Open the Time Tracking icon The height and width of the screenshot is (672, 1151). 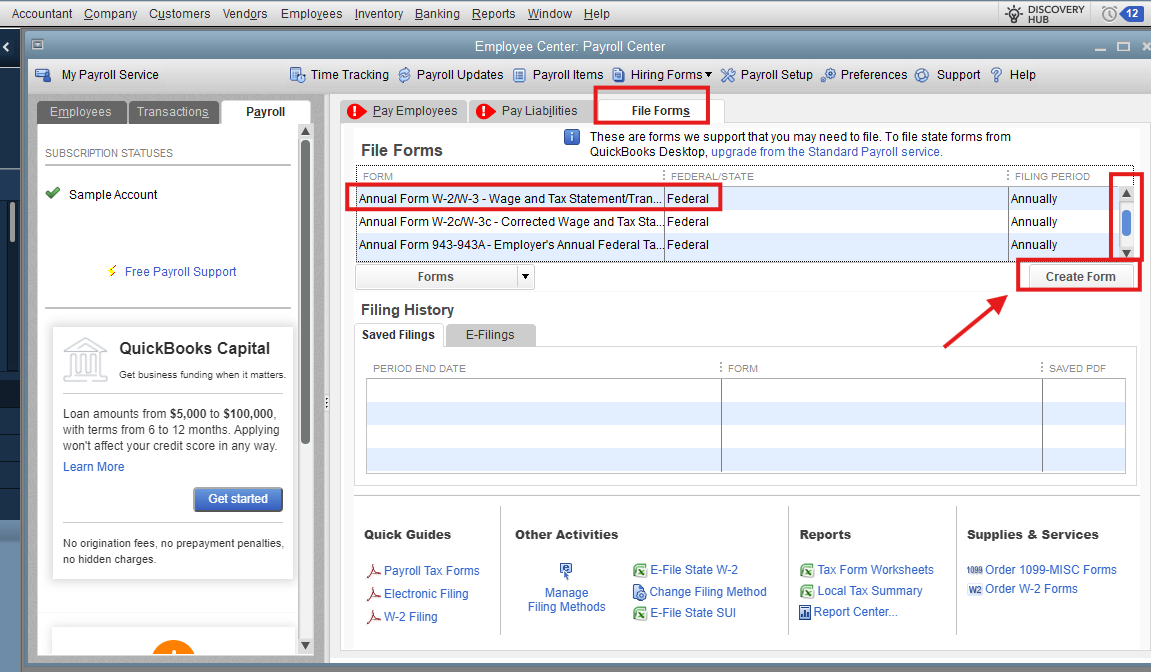coord(297,75)
